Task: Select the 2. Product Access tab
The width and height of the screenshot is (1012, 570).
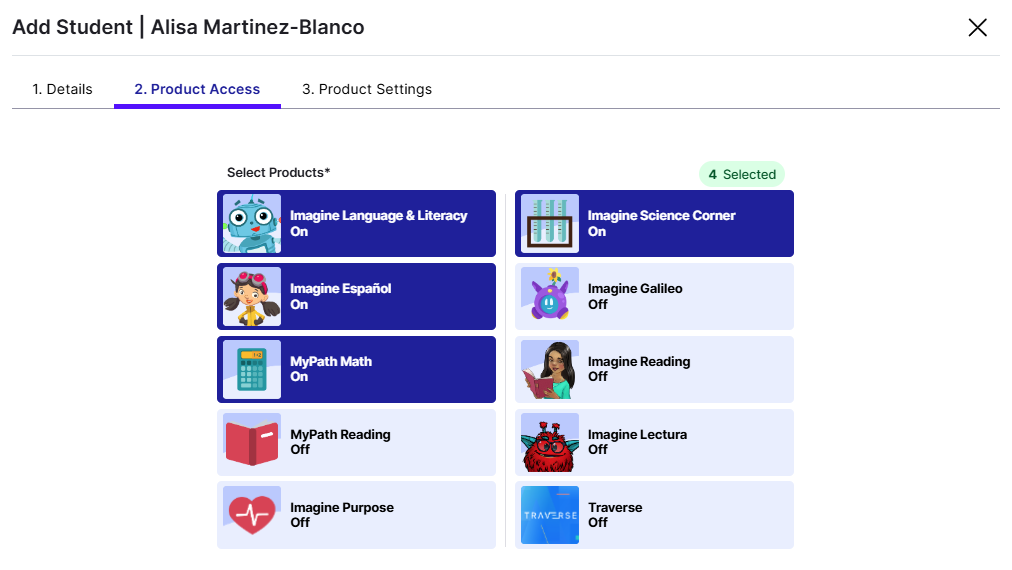Action: tap(197, 89)
